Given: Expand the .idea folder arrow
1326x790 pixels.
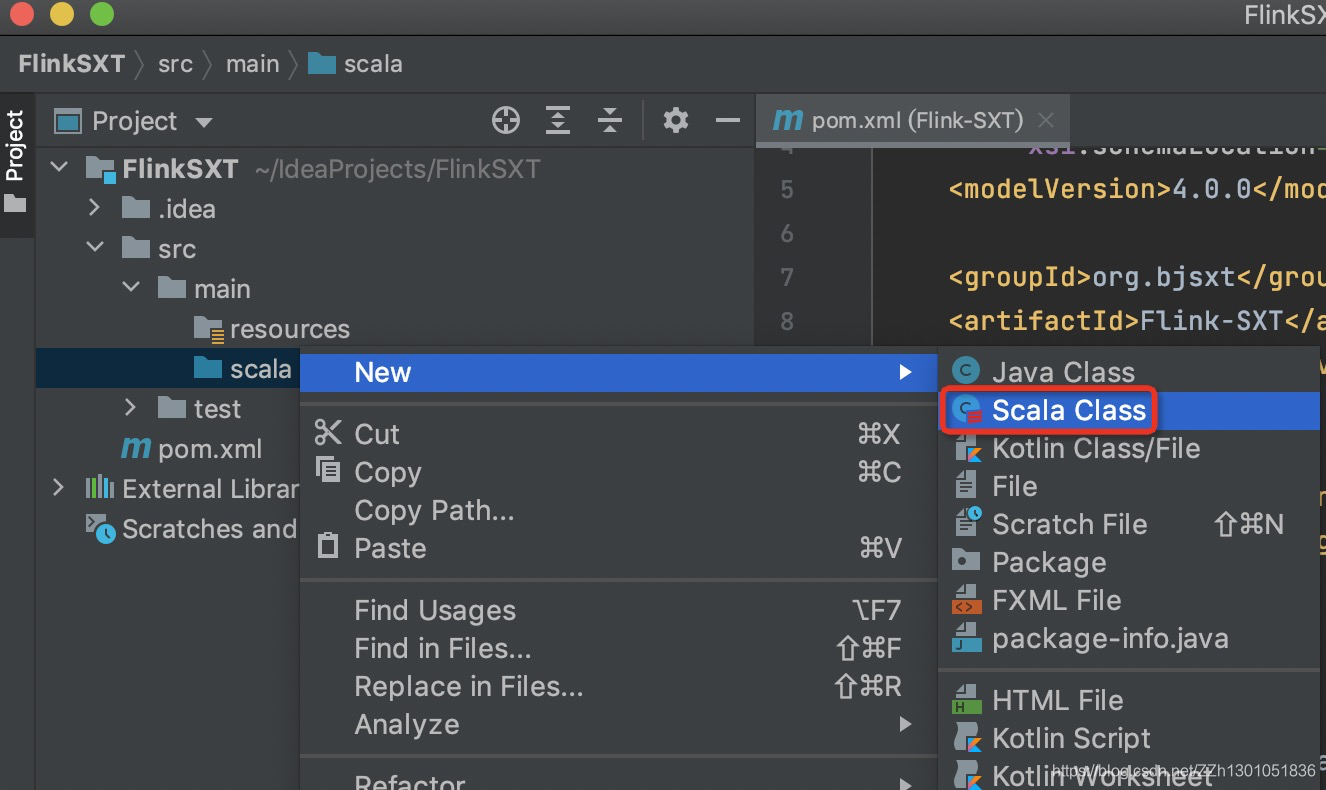Looking at the screenshot, I should coord(95,208).
